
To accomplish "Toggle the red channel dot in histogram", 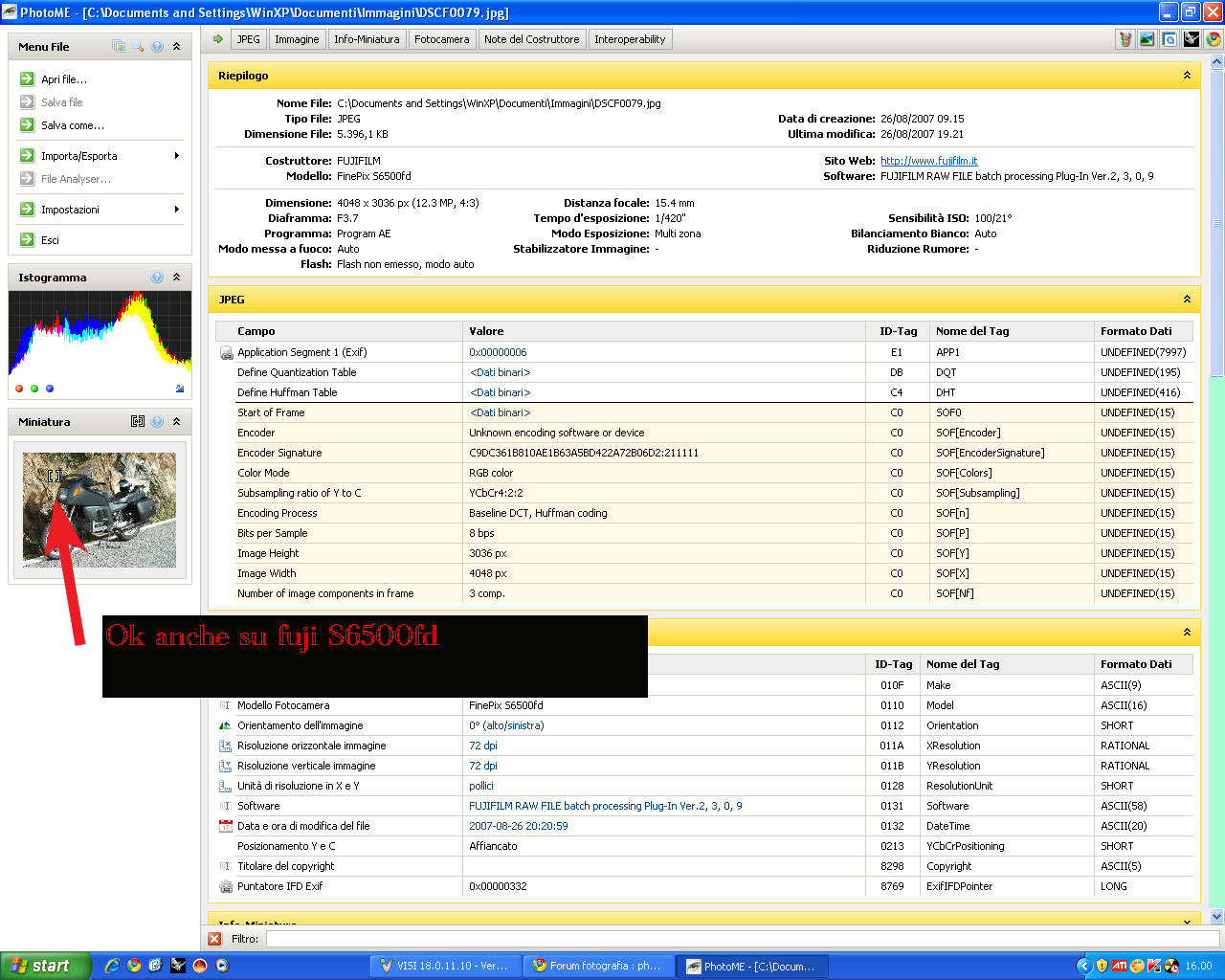I will pos(19,389).
